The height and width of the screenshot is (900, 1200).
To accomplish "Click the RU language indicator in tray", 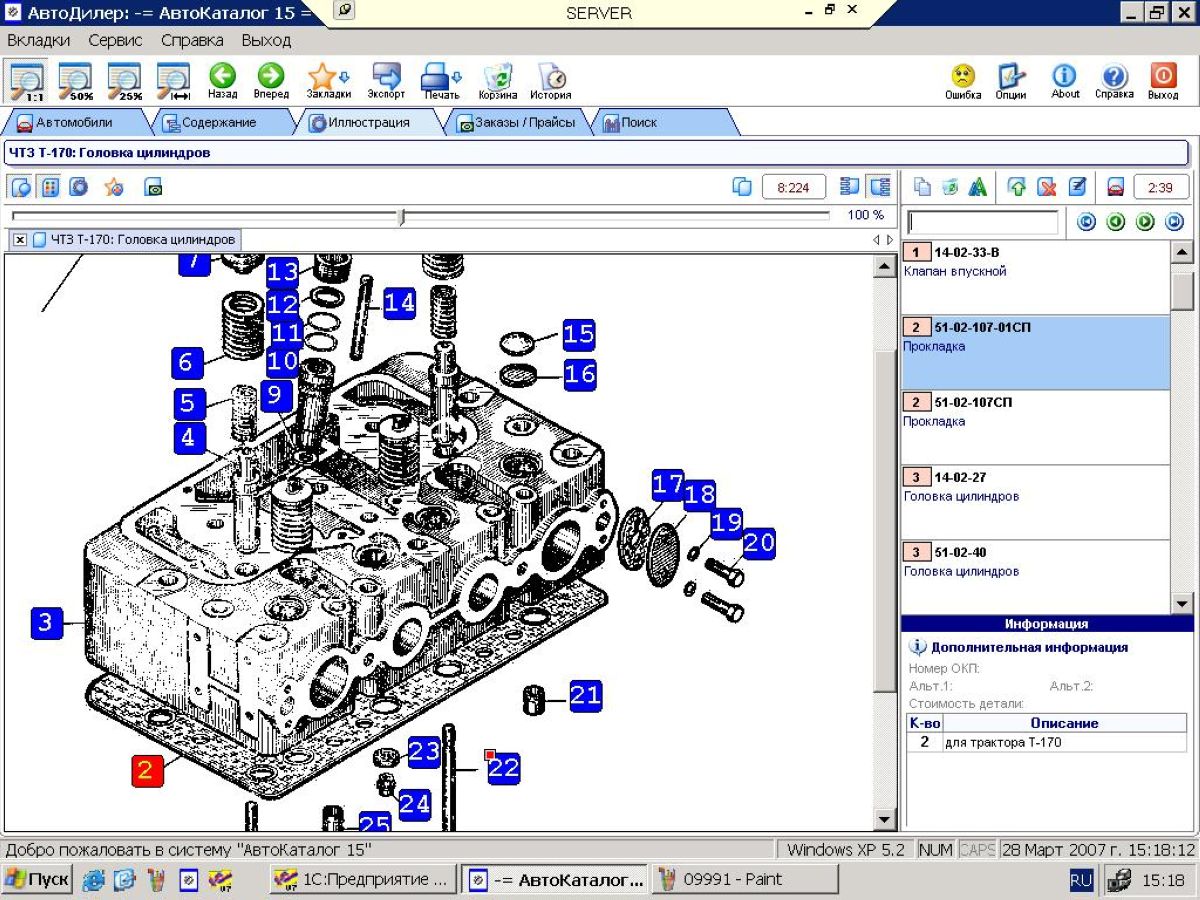I will [1081, 880].
